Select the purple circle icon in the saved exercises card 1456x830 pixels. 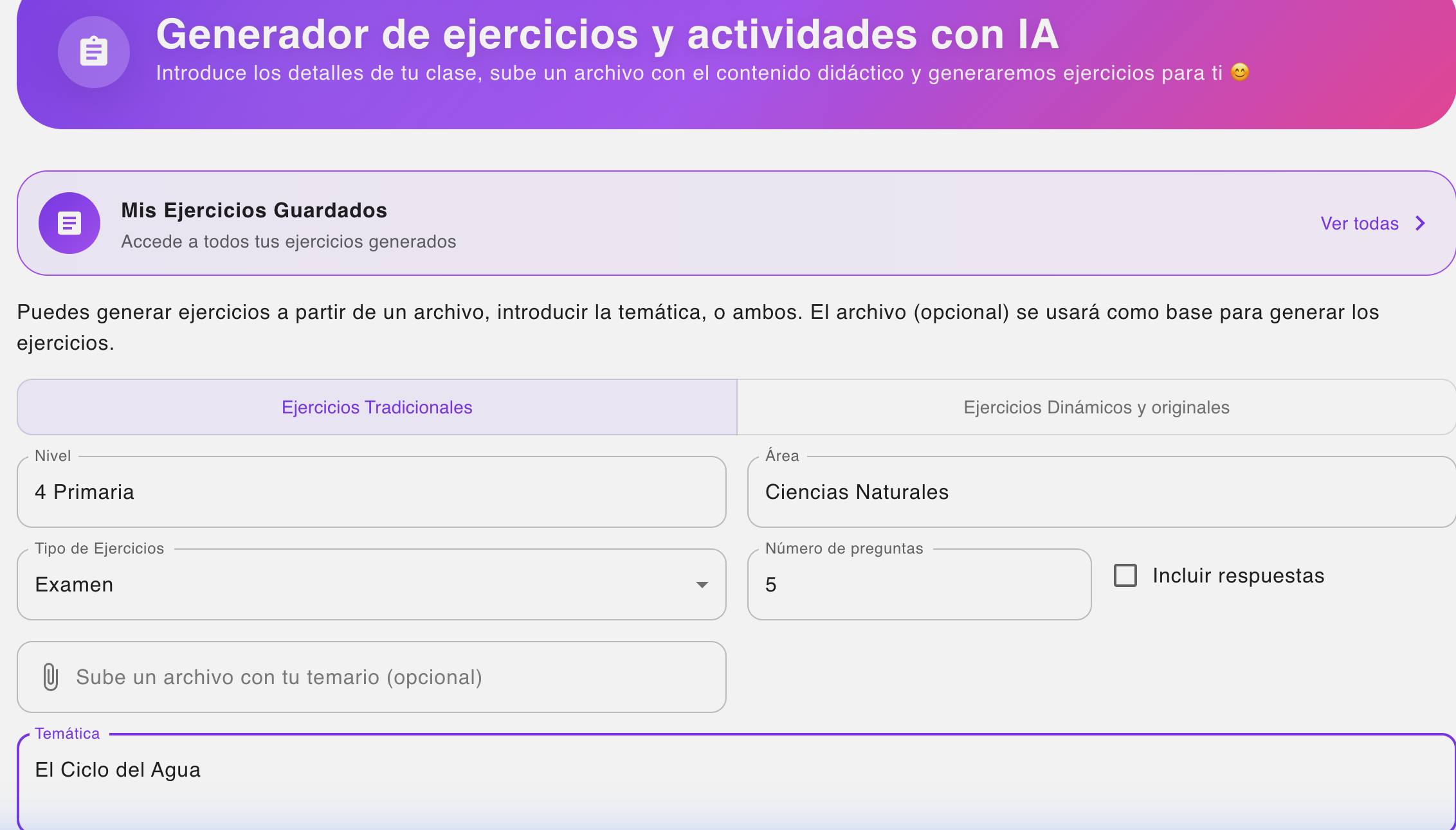click(x=69, y=223)
